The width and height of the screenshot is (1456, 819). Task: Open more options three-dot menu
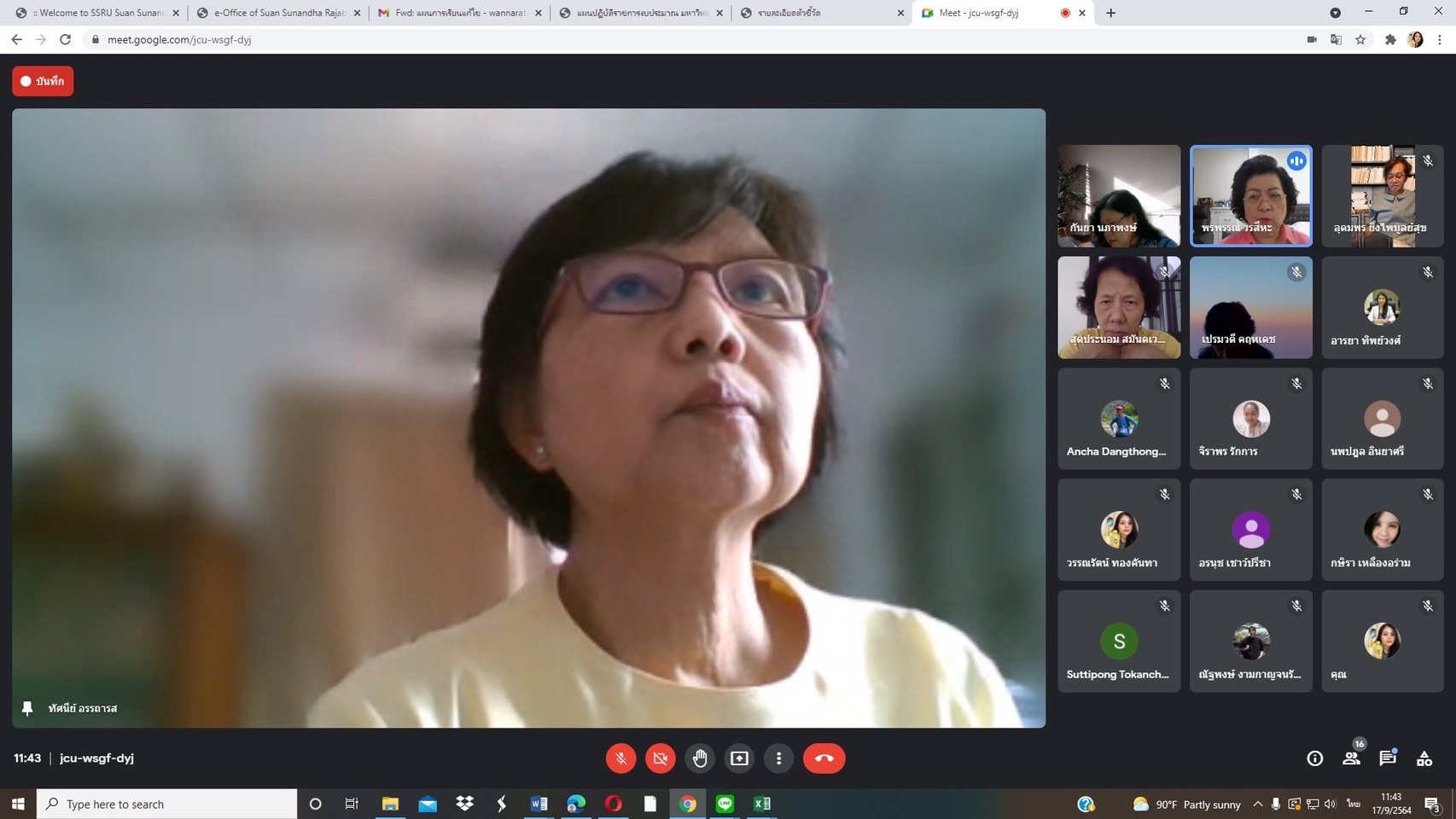click(778, 758)
